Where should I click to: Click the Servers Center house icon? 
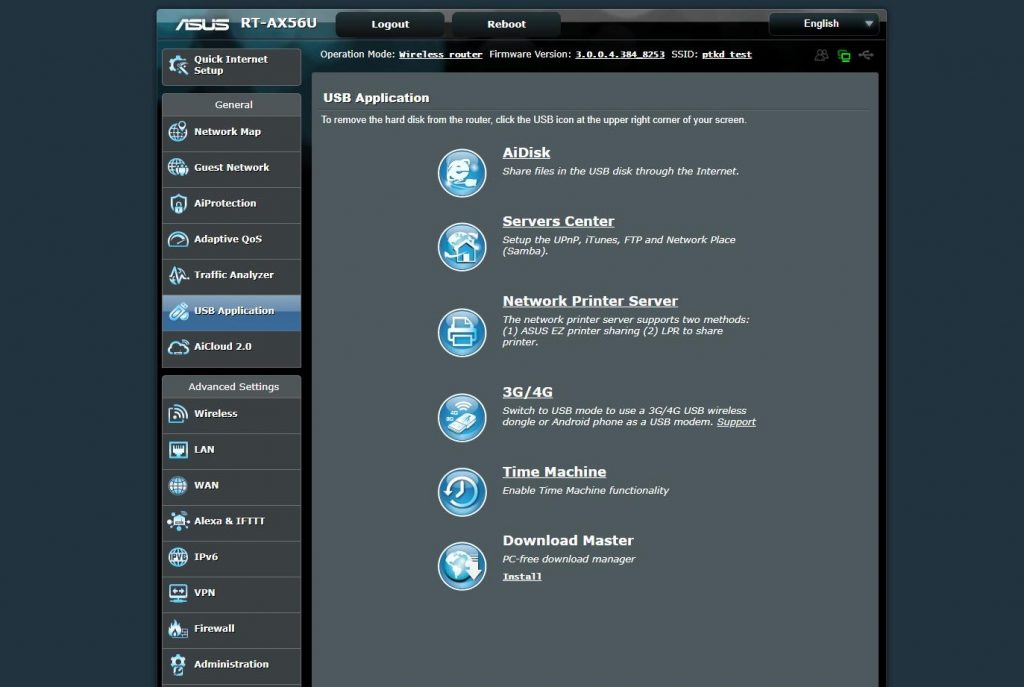click(x=462, y=247)
